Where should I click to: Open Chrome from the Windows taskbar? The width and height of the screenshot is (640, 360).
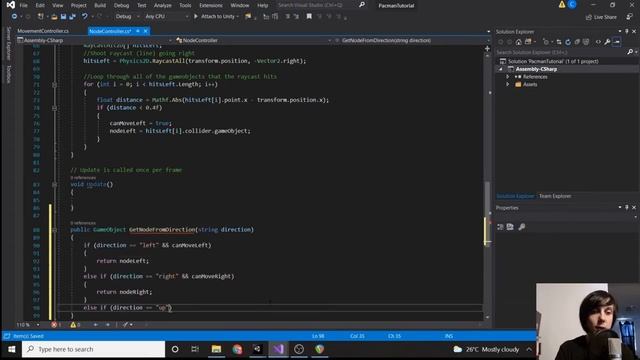(x=237, y=349)
